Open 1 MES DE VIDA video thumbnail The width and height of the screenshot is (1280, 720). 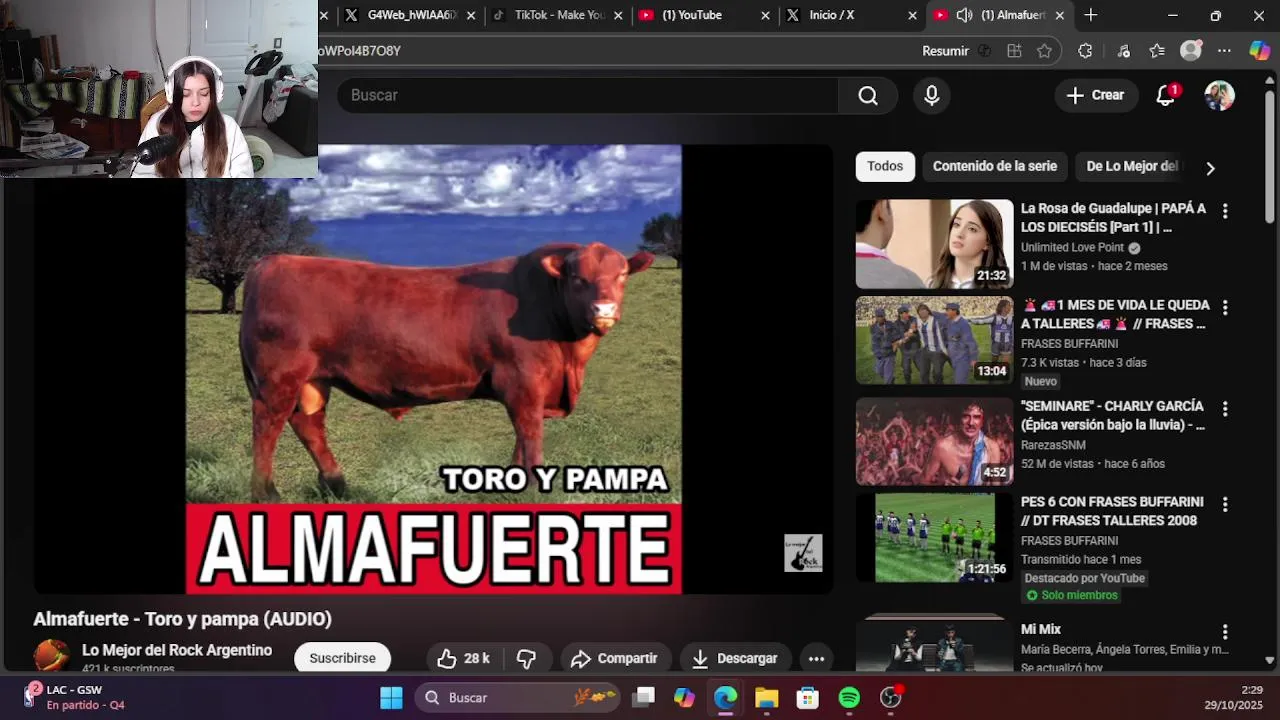pyautogui.click(x=934, y=340)
